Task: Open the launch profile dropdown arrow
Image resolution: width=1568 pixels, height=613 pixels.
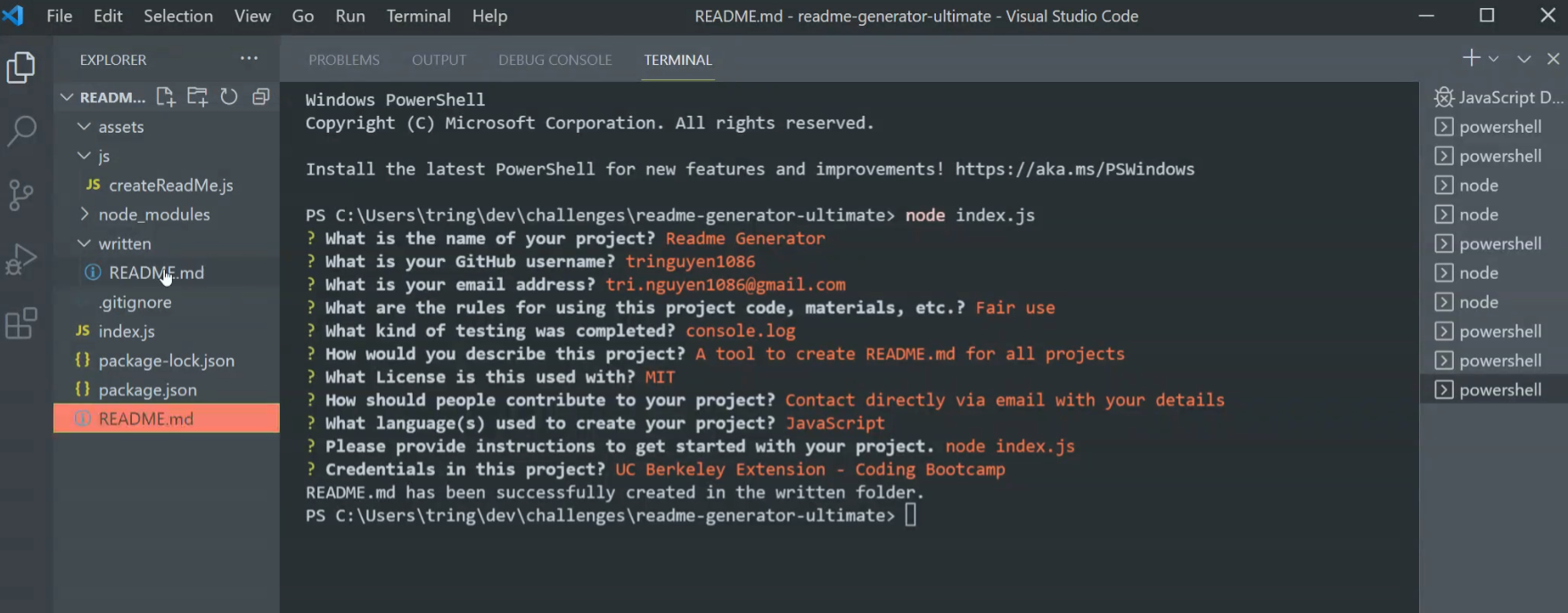Action: [1493, 59]
